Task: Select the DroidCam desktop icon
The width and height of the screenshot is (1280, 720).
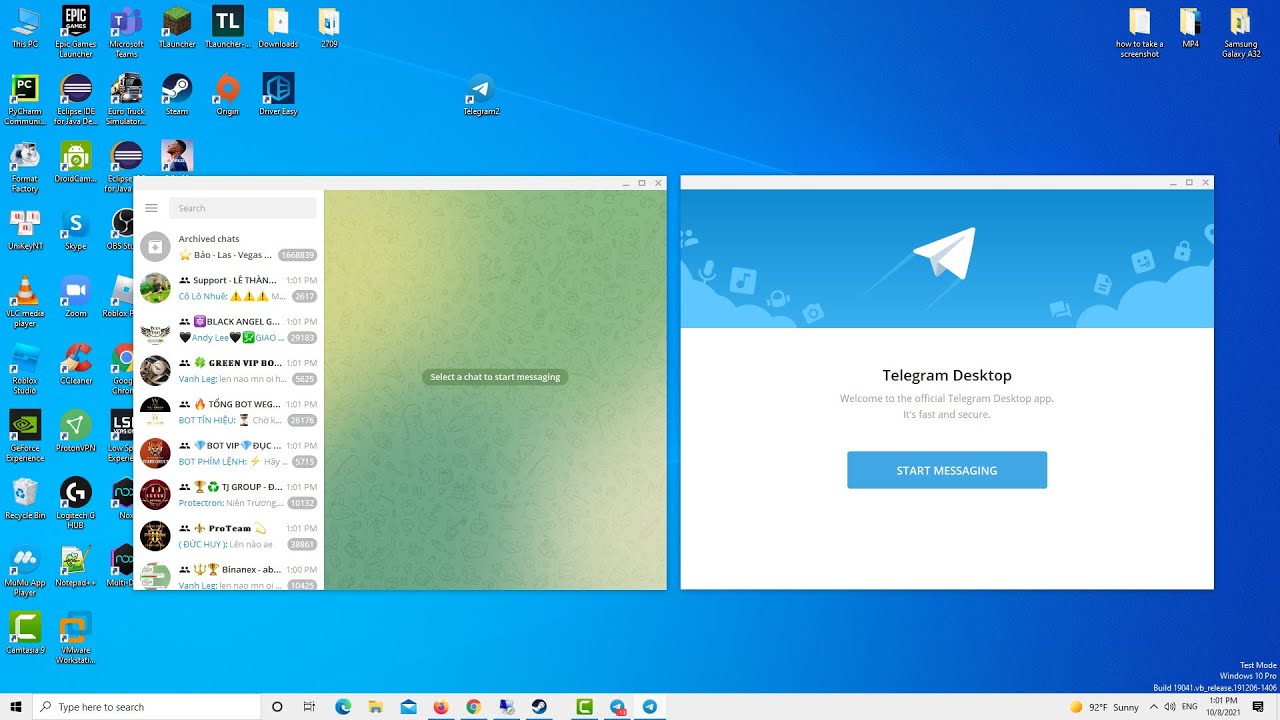Action: pyautogui.click(x=76, y=162)
